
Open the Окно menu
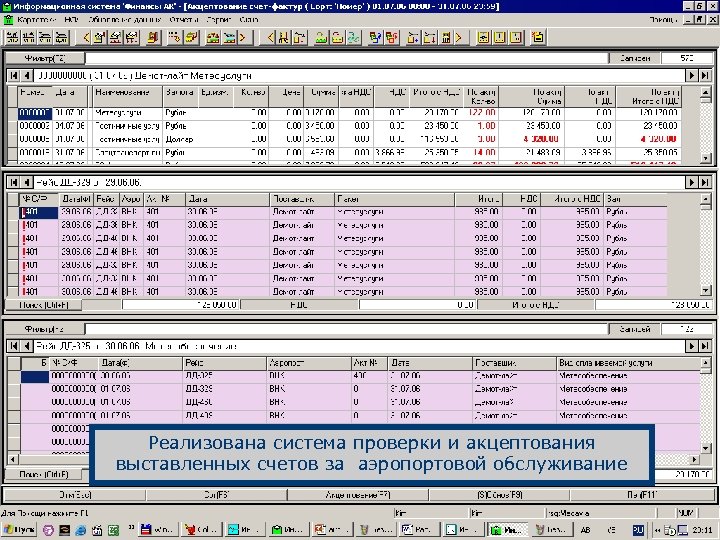pos(249,20)
